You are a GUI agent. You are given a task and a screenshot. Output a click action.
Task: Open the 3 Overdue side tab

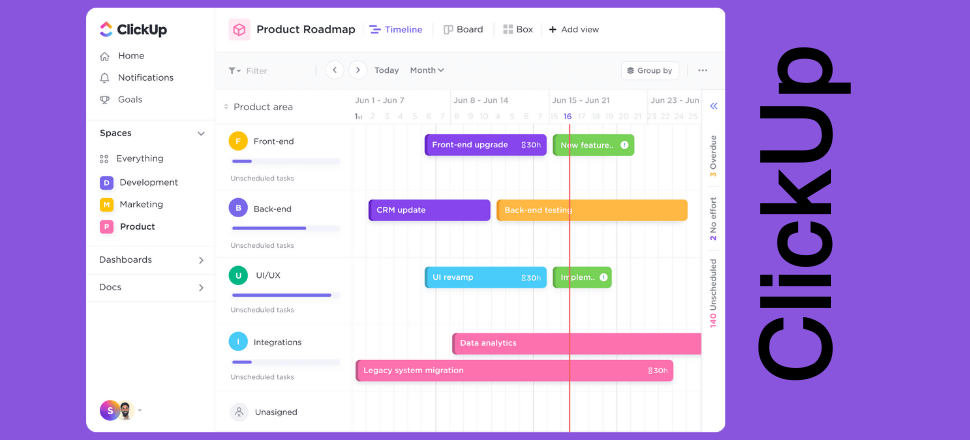click(x=713, y=156)
